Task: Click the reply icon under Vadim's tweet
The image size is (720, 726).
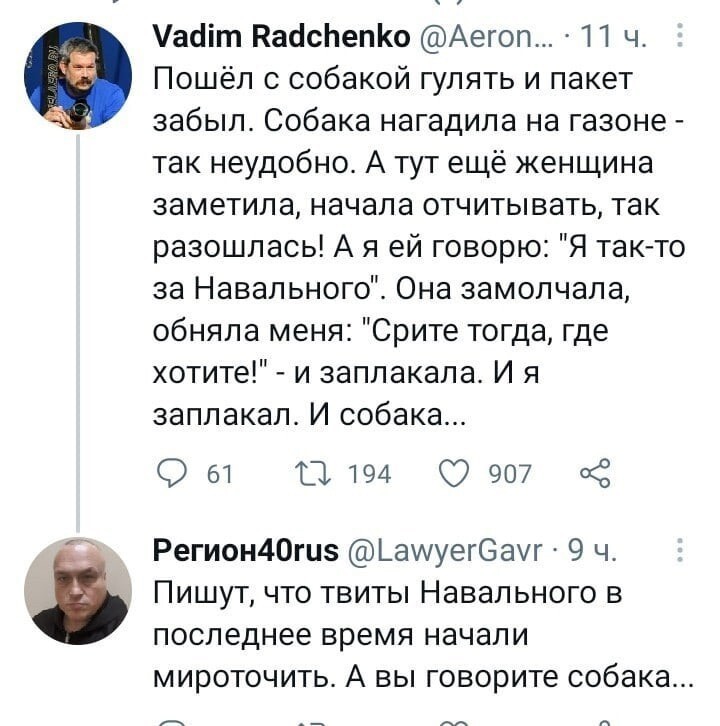Action: (x=172, y=473)
